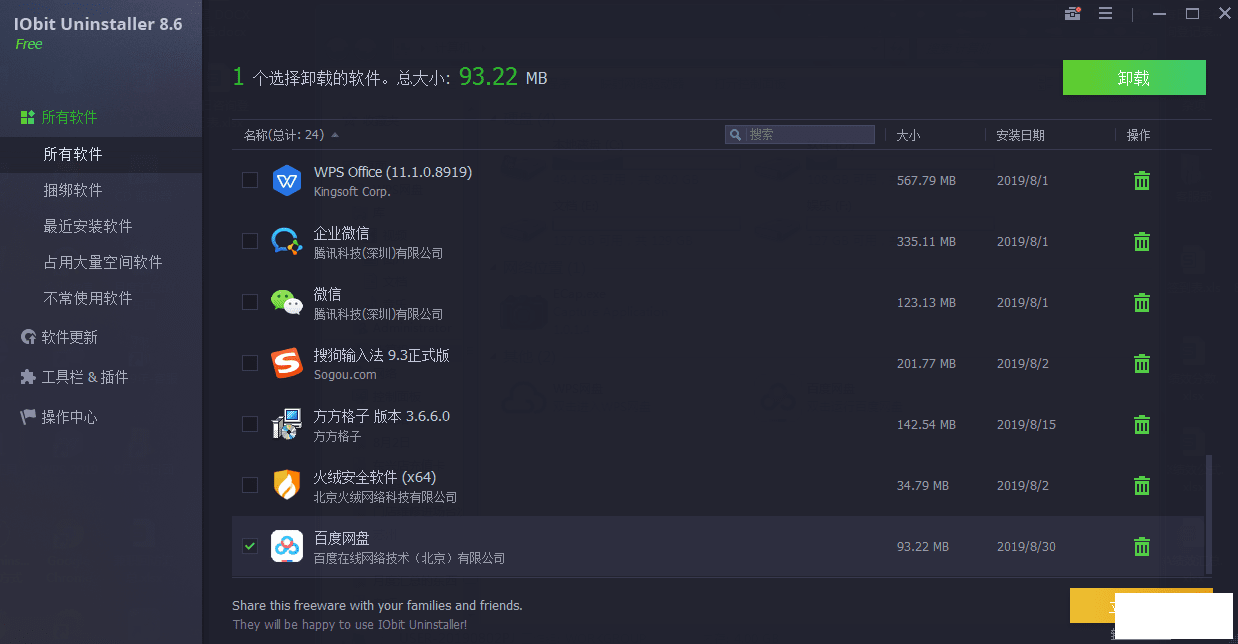Click the trash icon for 企业微信
This screenshot has height=644, width=1238.
pyautogui.click(x=1142, y=242)
